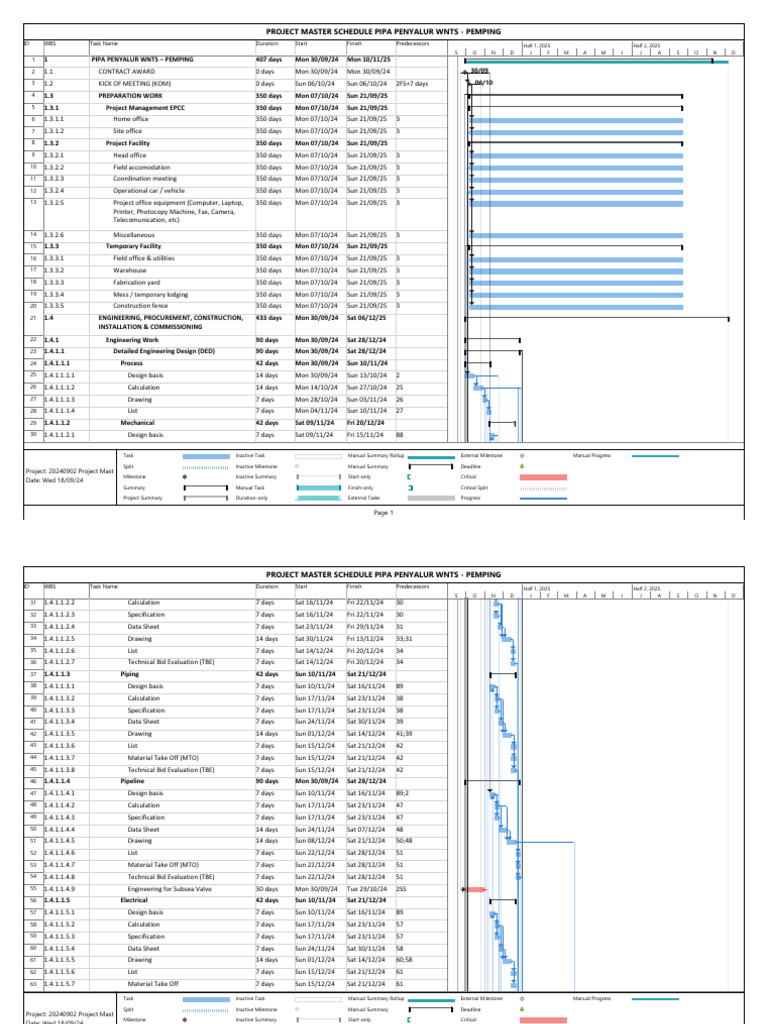Screen dimensions: 768x1024
Task: Select the Pipeline summary task
Action: 132,781
